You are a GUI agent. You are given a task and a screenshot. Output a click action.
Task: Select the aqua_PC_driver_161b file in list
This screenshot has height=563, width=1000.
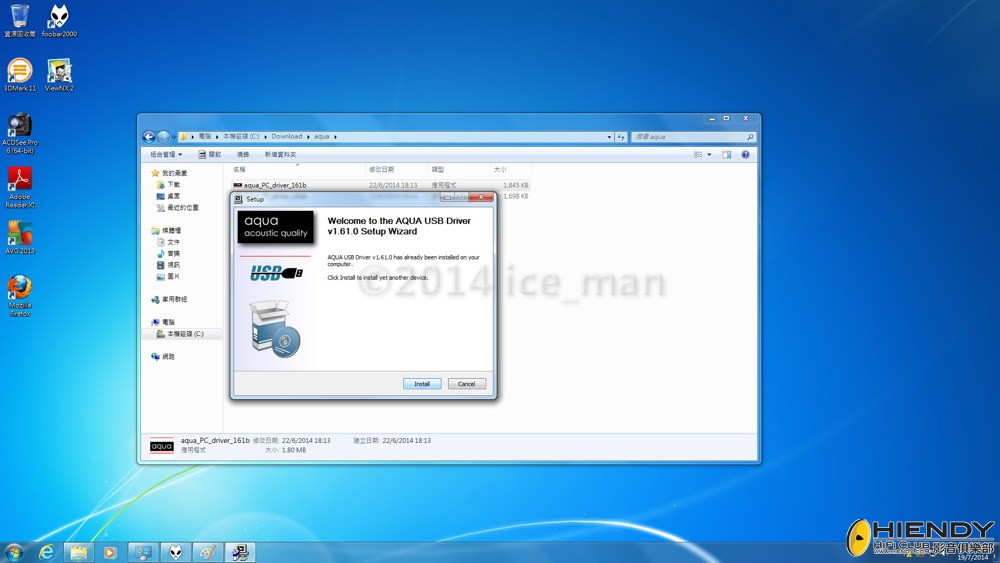(x=275, y=185)
